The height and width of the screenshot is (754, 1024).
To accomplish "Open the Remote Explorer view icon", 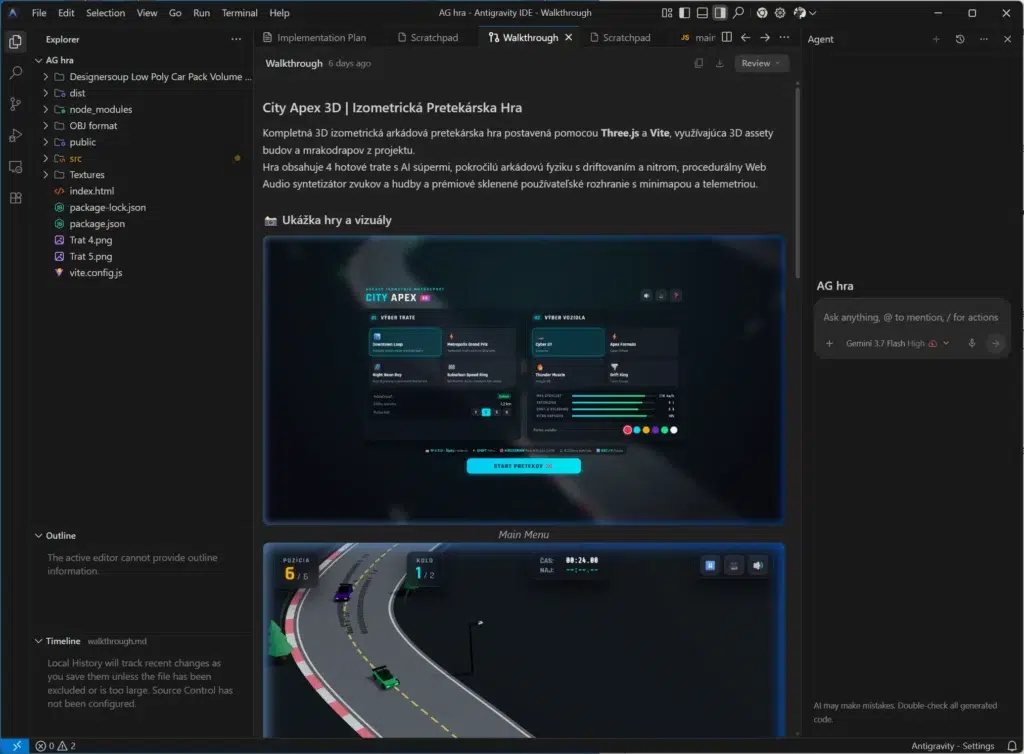I will (x=16, y=167).
